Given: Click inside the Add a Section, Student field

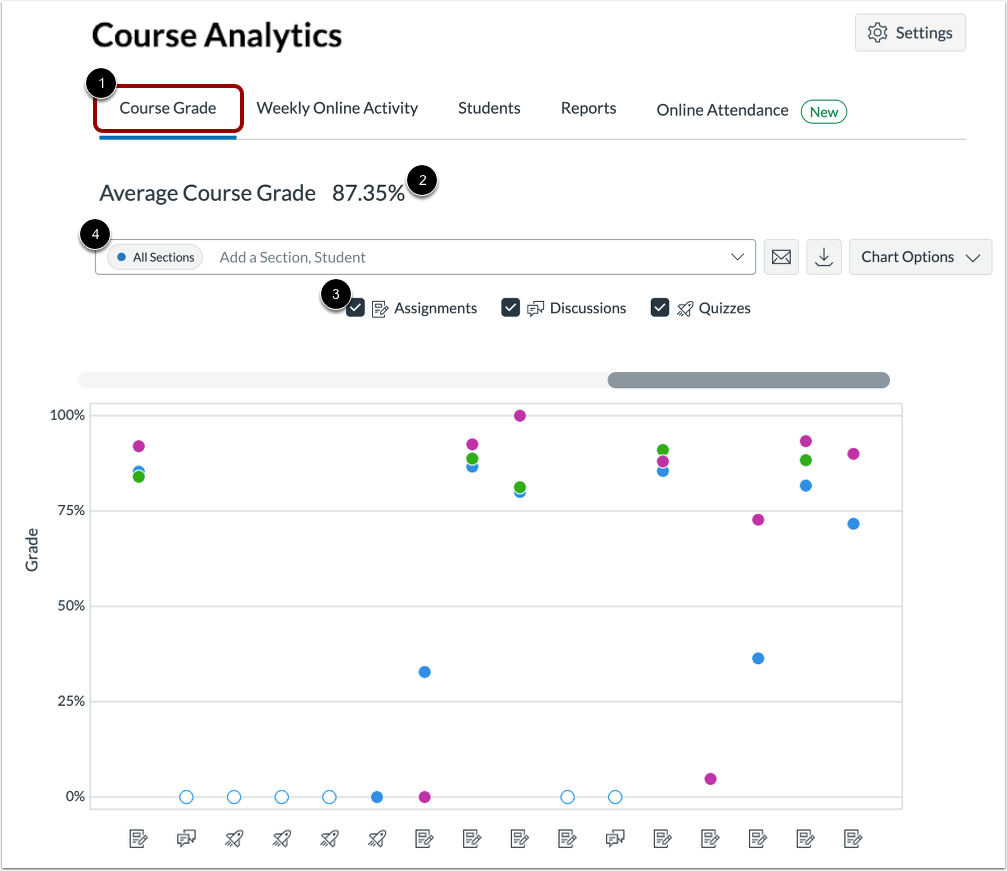Looking at the screenshot, I should (x=400, y=257).
